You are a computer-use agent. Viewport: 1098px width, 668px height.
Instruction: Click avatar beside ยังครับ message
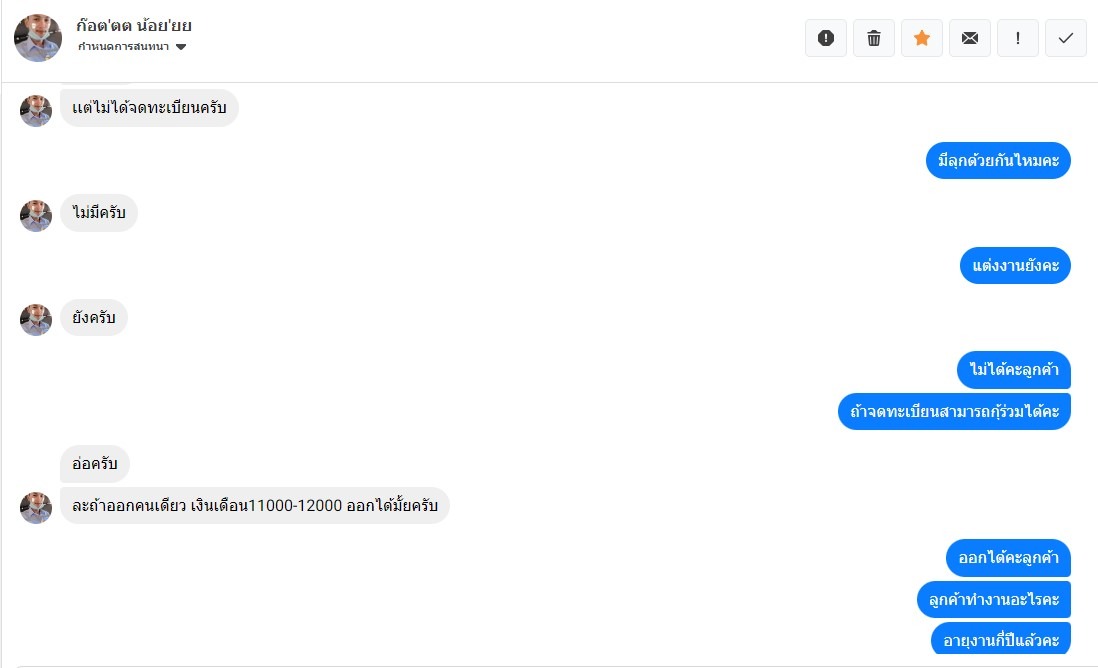[x=36, y=320]
